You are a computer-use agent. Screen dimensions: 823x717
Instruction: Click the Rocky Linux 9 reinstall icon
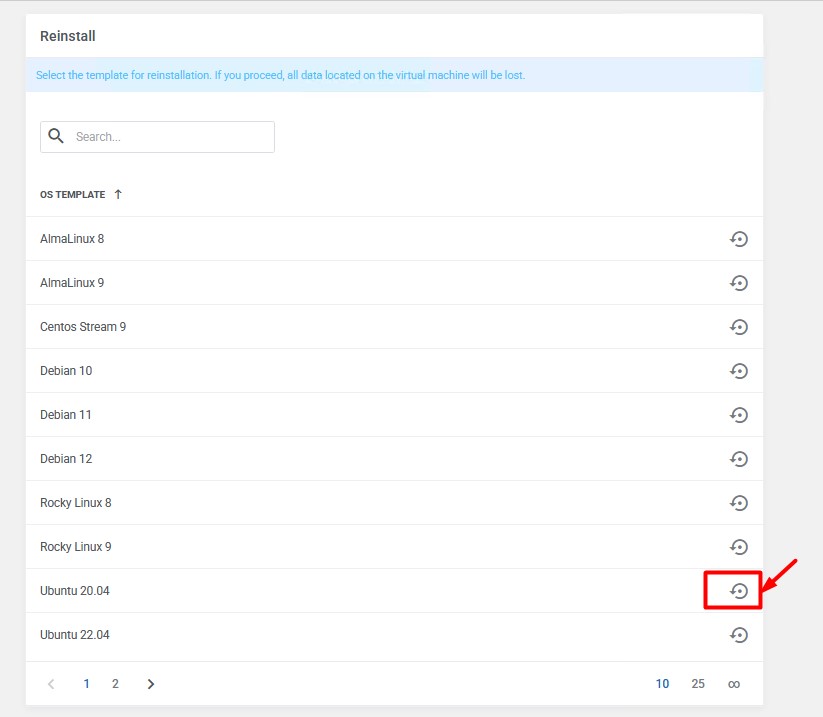point(738,547)
